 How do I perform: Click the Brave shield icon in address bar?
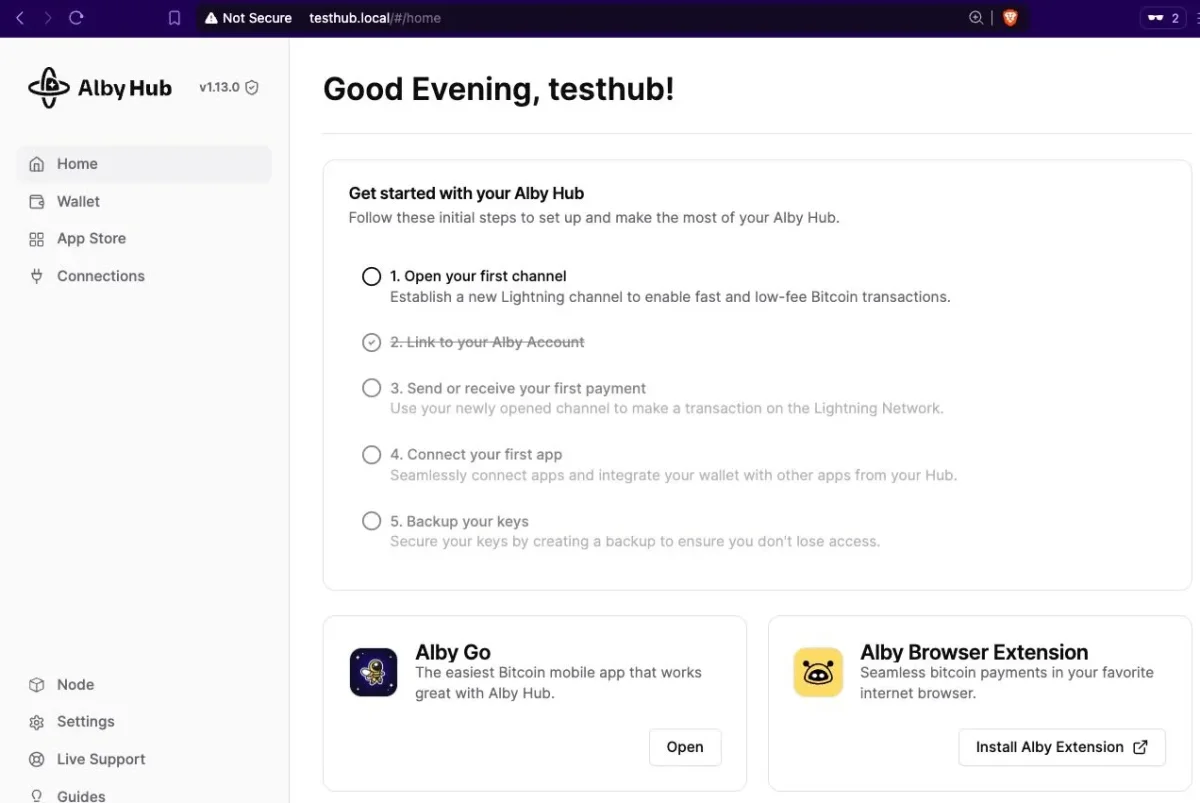1010,18
